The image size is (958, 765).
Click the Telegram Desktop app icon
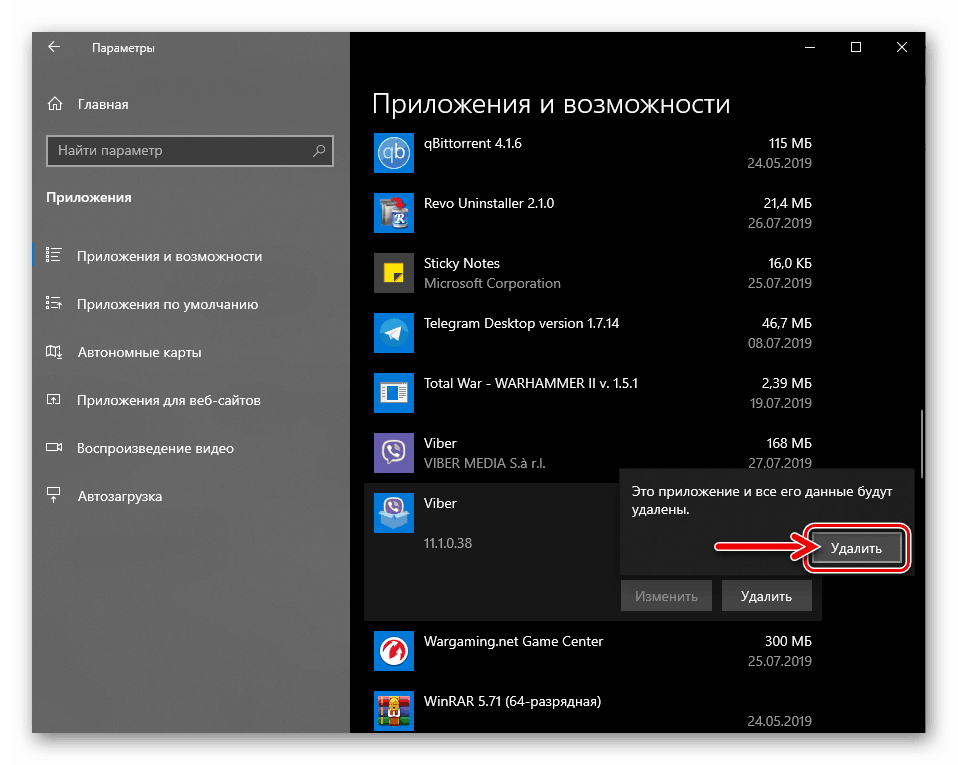coord(393,333)
